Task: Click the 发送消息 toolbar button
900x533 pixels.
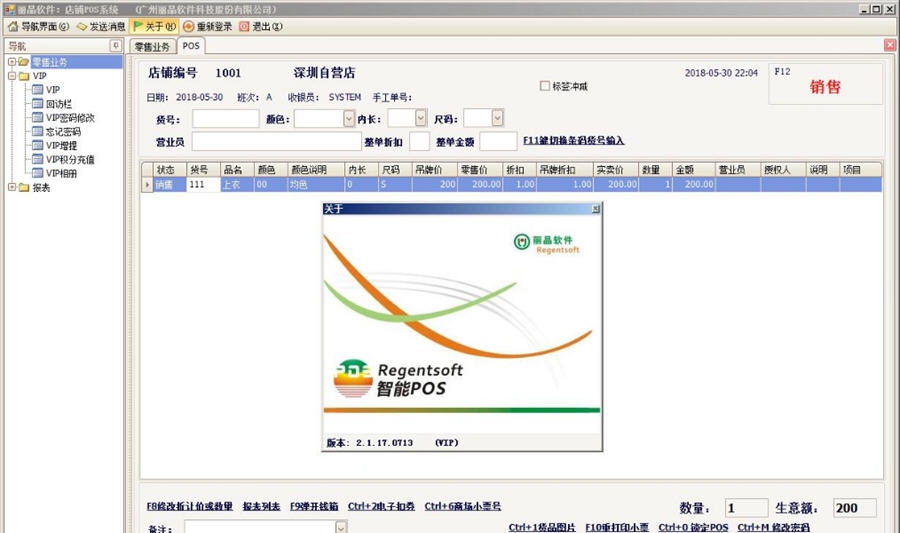Action: (x=101, y=26)
